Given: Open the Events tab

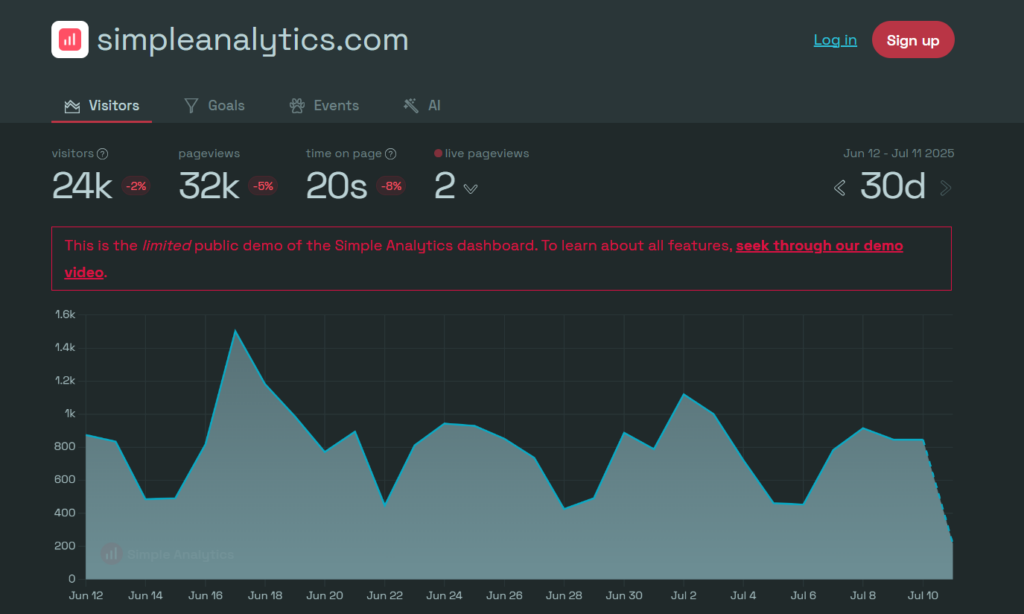Looking at the screenshot, I should (x=324, y=106).
